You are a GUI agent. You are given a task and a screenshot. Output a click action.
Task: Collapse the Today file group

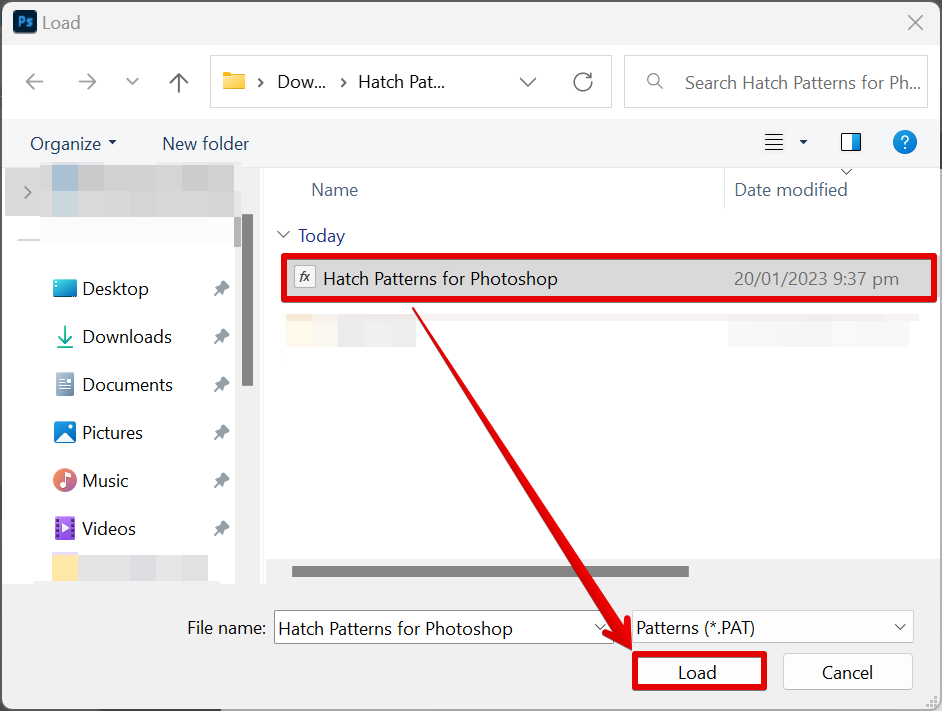click(x=282, y=236)
